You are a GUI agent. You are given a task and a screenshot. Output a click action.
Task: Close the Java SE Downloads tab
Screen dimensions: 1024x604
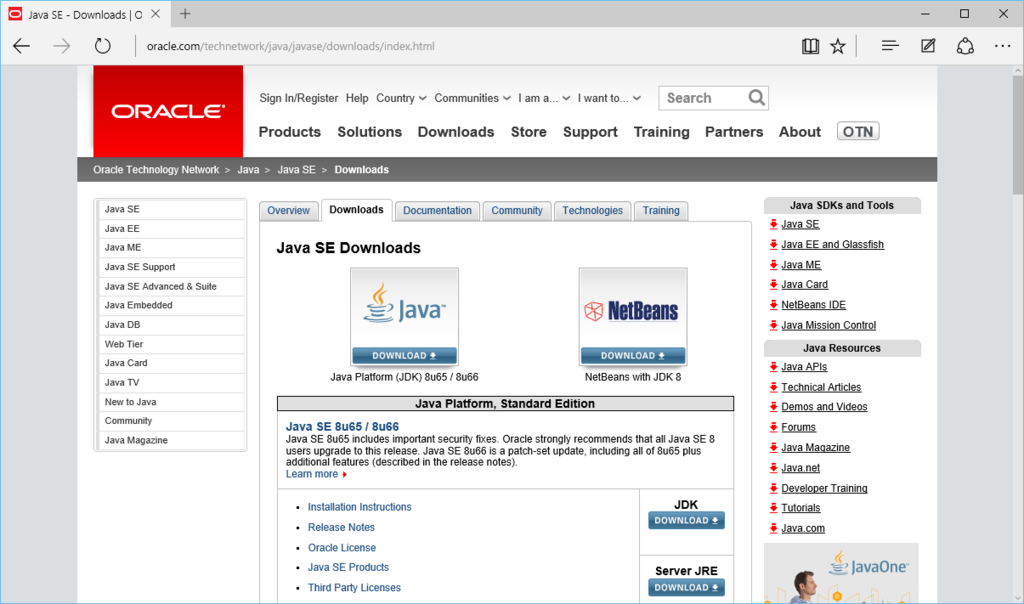point(155,14)
